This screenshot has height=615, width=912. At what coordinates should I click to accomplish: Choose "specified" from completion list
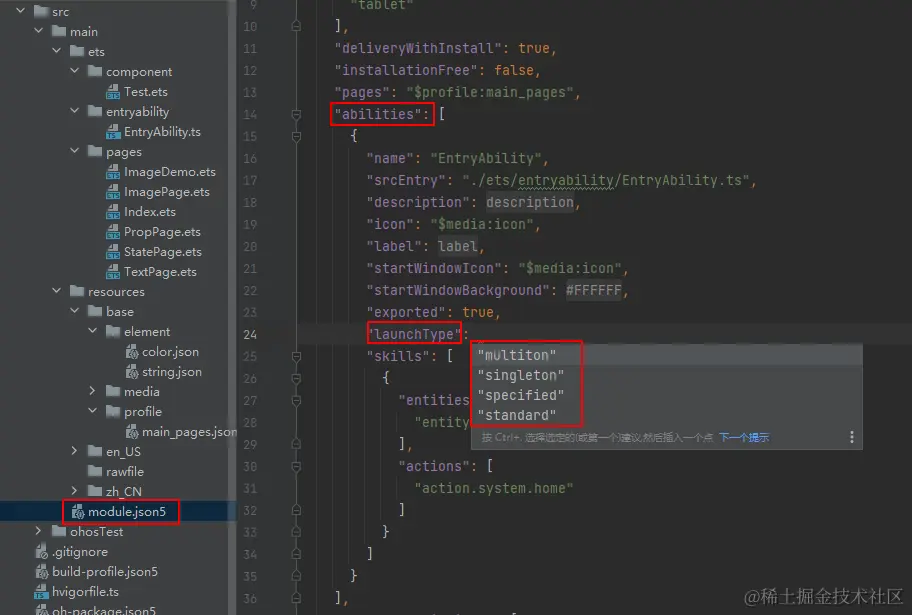coord(667,395)
